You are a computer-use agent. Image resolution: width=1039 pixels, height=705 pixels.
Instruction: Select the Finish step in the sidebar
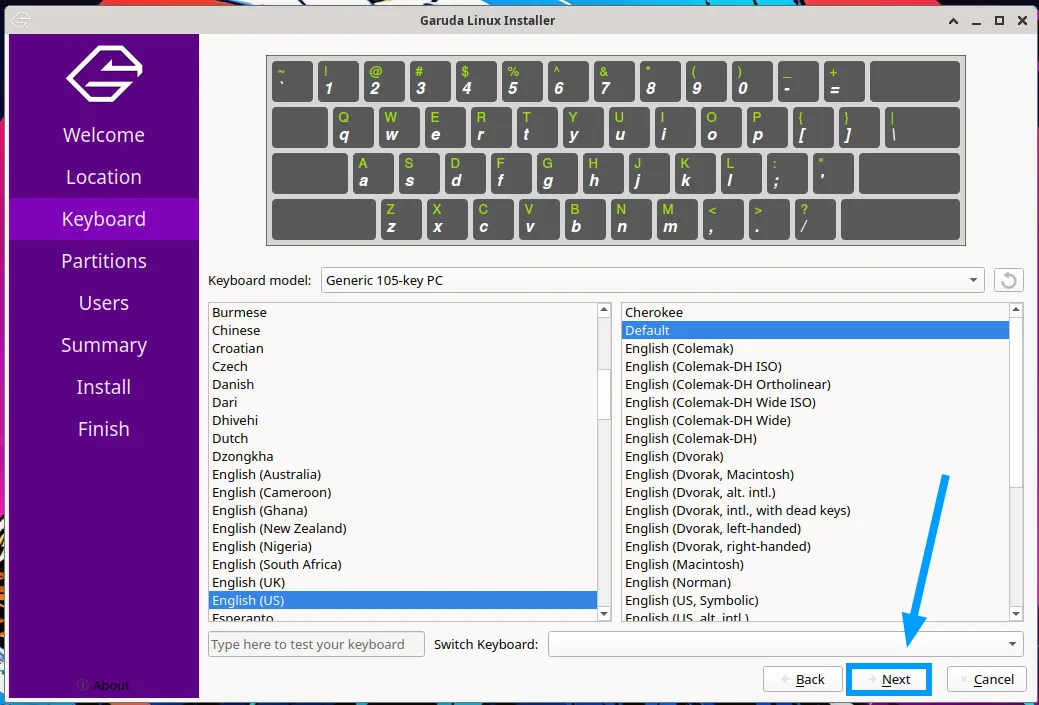pyautogui.click(x=104, y=429)
